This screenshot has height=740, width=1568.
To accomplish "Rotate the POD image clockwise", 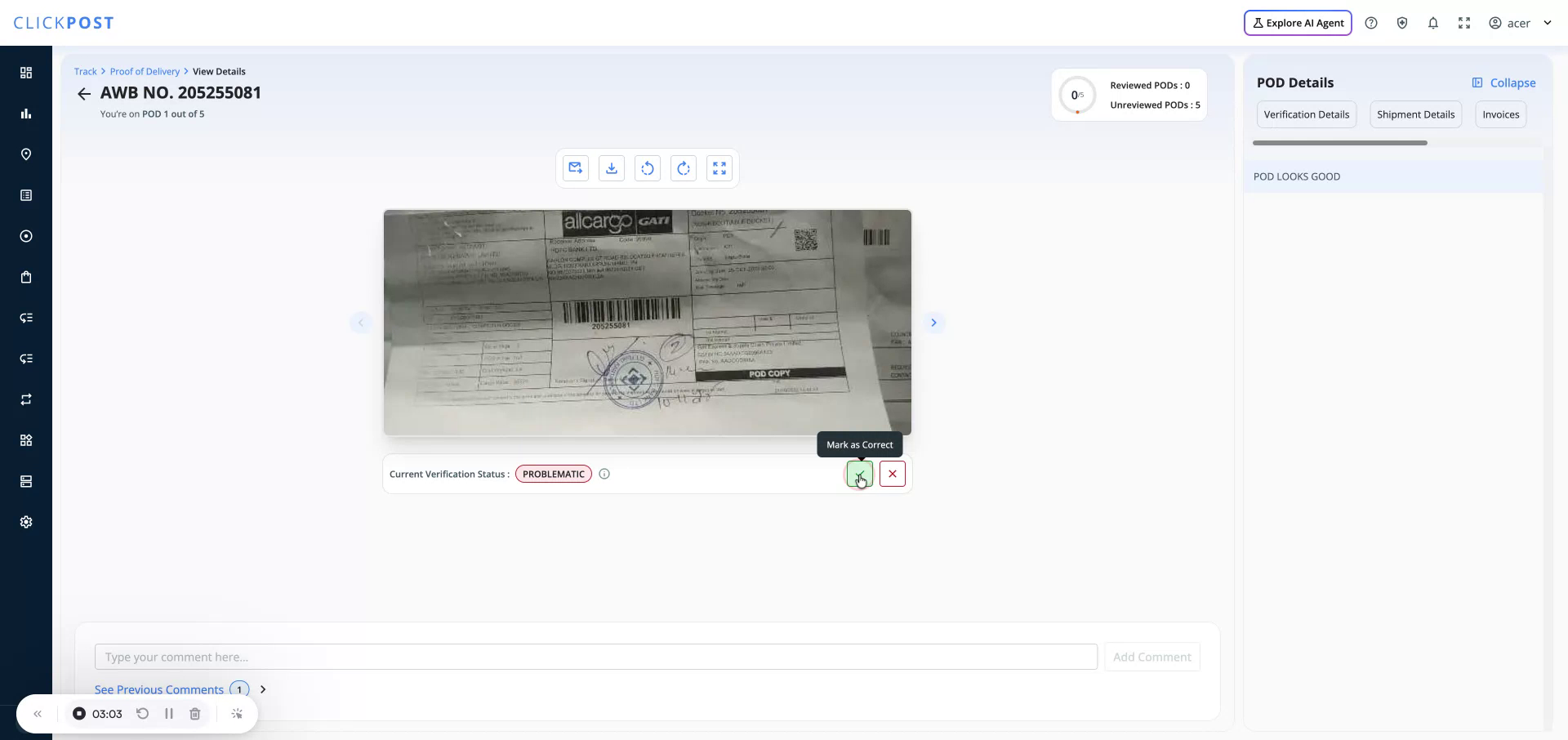I will pyautogui.click(x=683, y=167).
